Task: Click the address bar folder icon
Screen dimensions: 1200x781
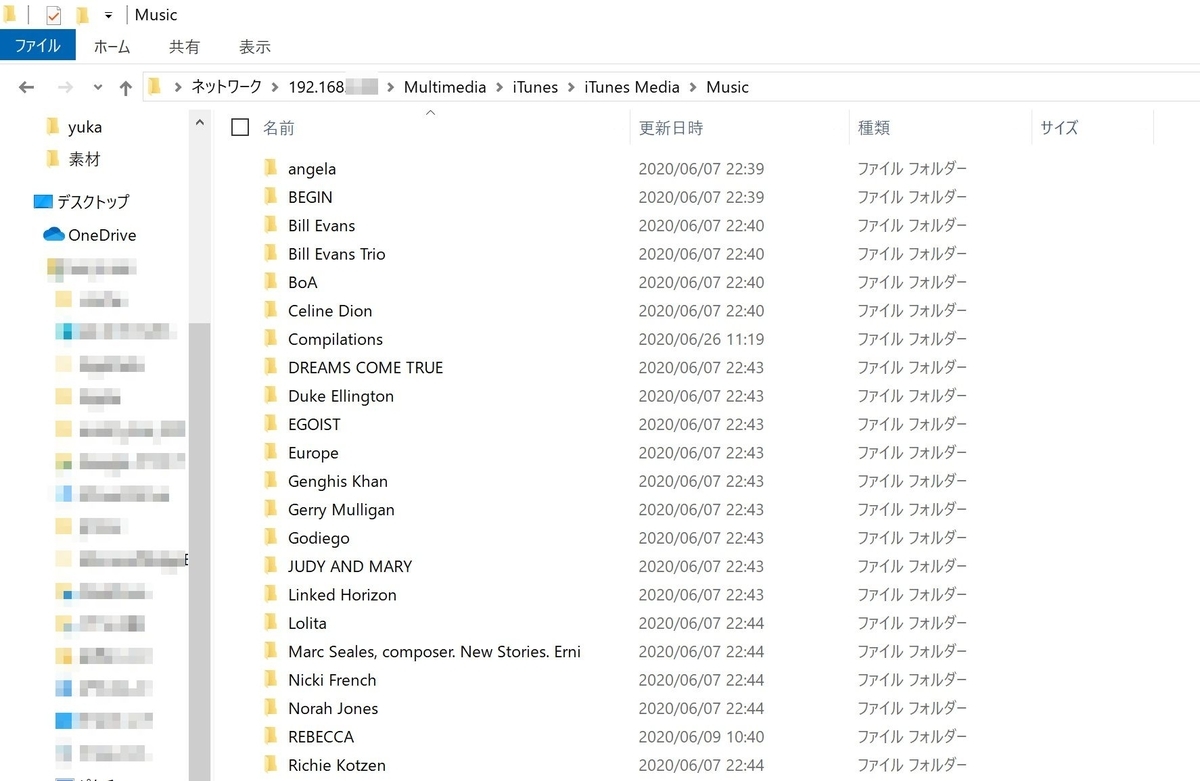Action: (x=154, y=87)
